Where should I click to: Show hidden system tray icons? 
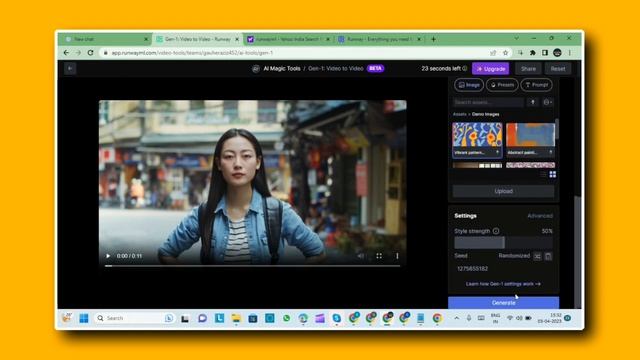[x=456, y=318]
